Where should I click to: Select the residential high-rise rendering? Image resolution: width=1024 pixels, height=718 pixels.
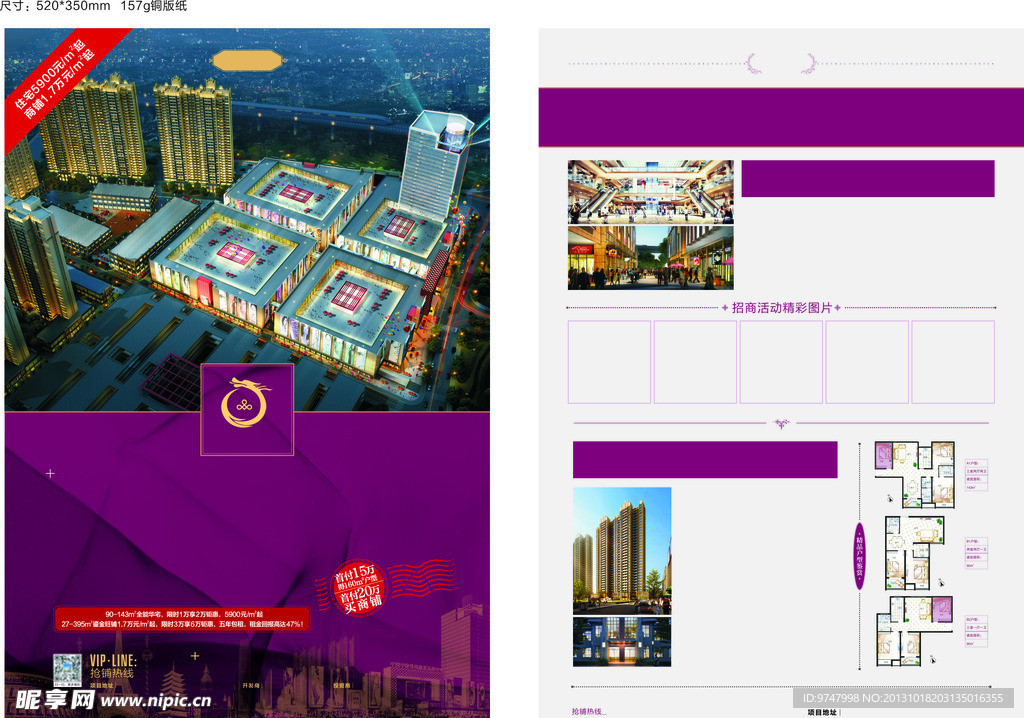tap(621, 550)
